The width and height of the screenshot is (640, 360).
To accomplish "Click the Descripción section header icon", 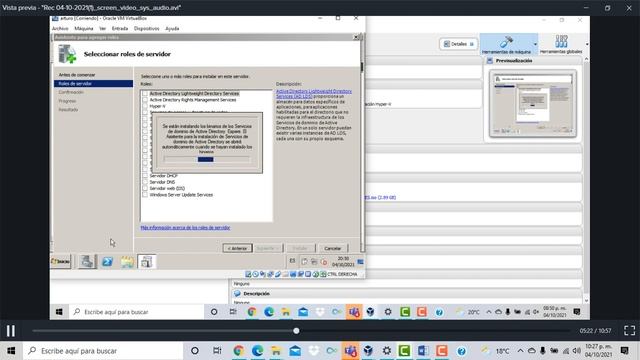I will click(x=237, y=293).
